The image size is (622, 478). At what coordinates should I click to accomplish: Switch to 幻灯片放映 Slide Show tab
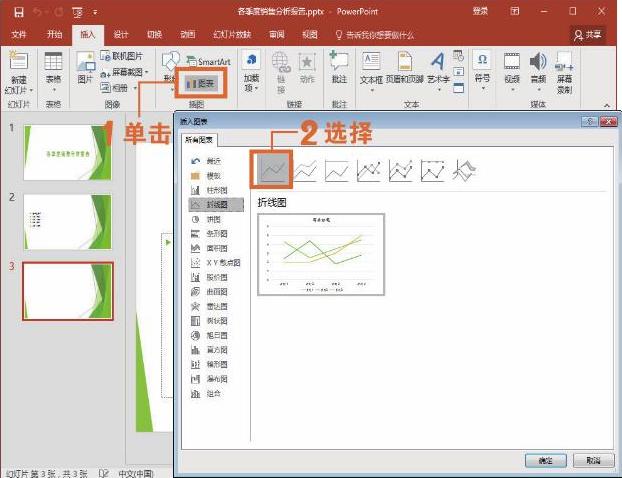pos(232,35)
